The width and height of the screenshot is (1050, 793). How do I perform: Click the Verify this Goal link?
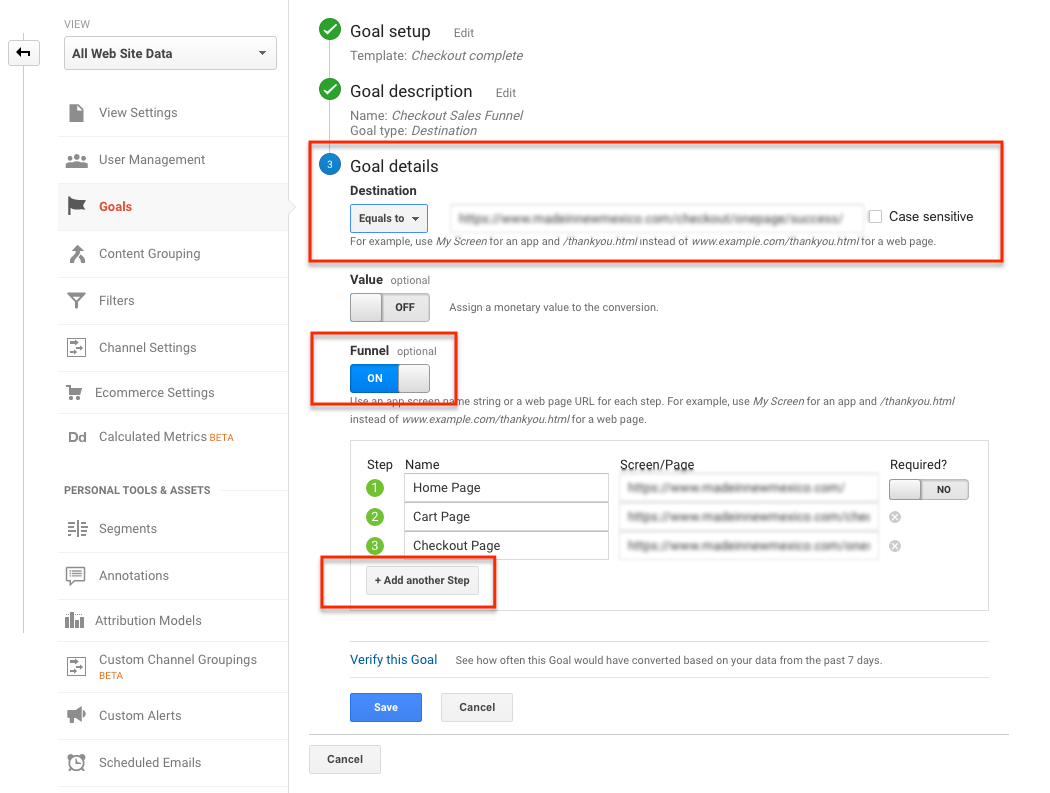394,659
